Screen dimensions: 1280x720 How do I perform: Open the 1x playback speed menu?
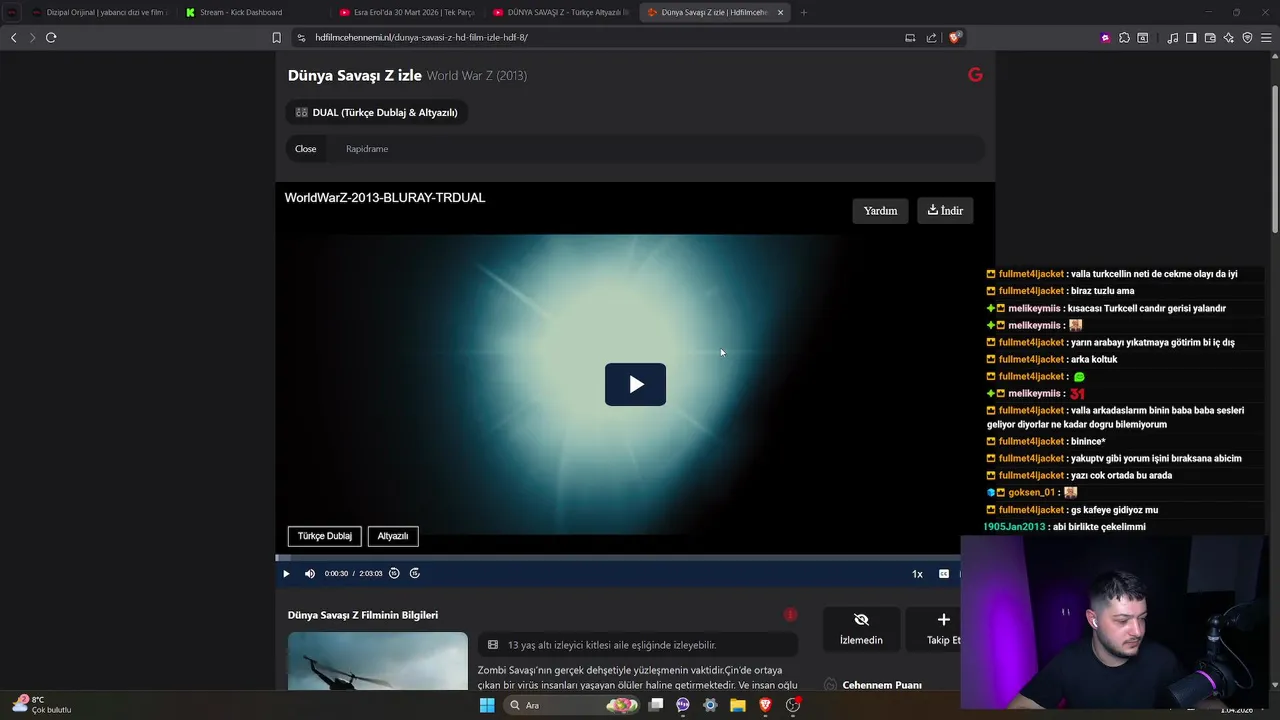[x=917, y=574]
